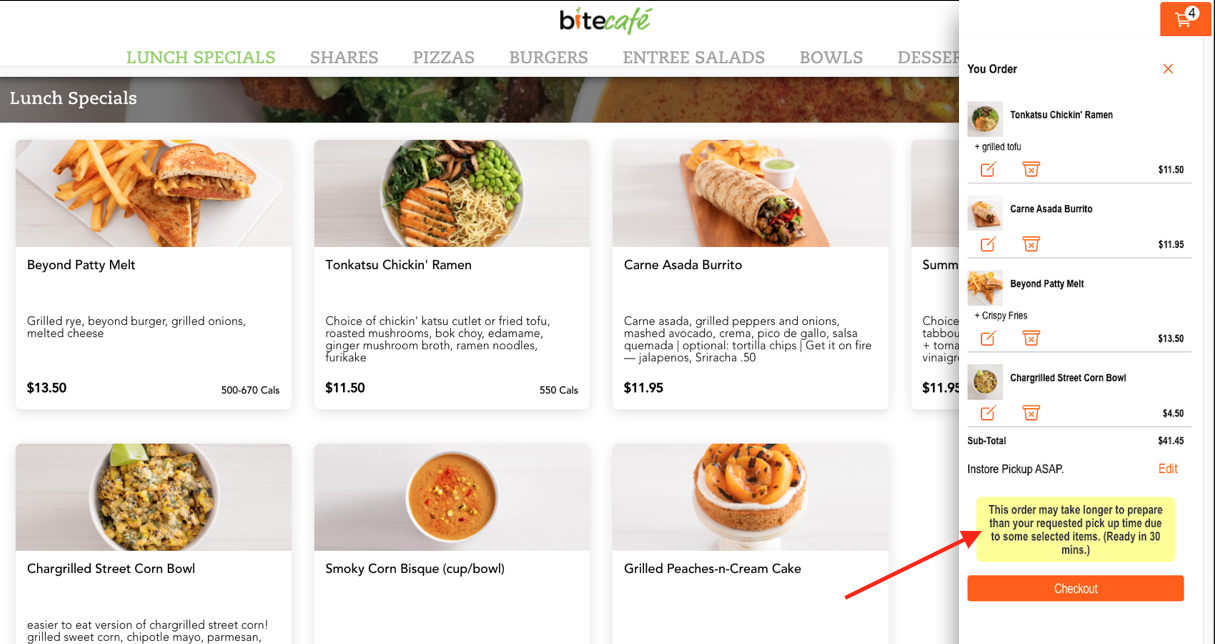
Task: Open the Grilled Peaches-n-Cream Cake card
Action: [750, 544]
